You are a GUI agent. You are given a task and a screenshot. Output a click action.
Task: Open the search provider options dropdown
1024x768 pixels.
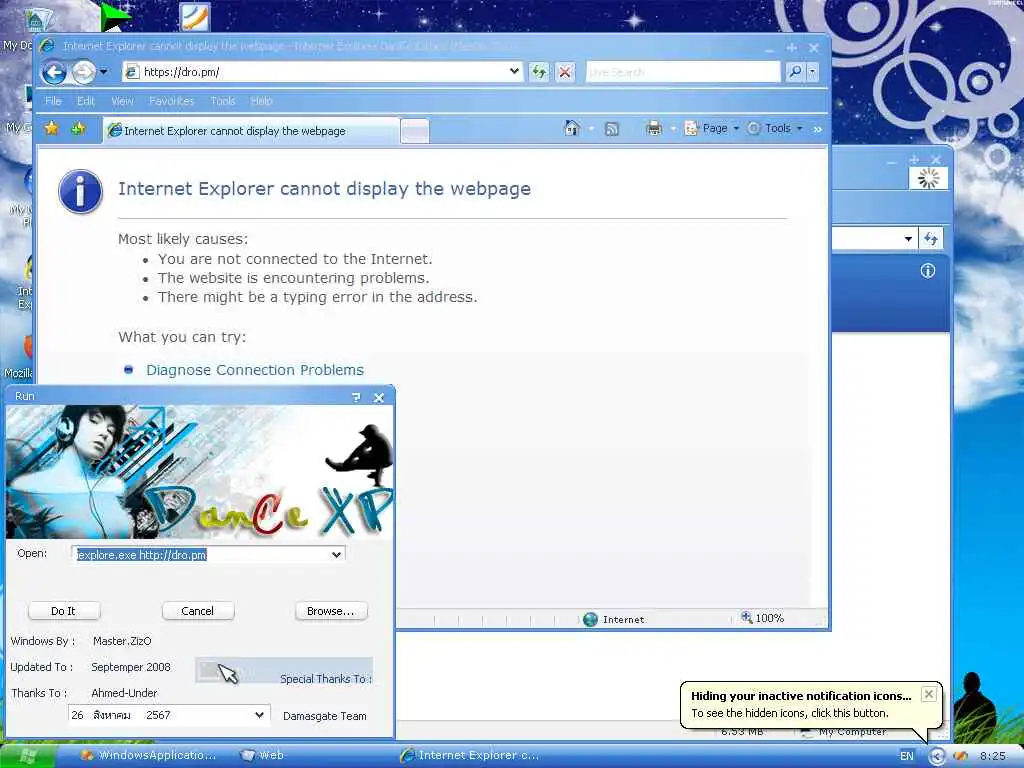tap(812, 72)
